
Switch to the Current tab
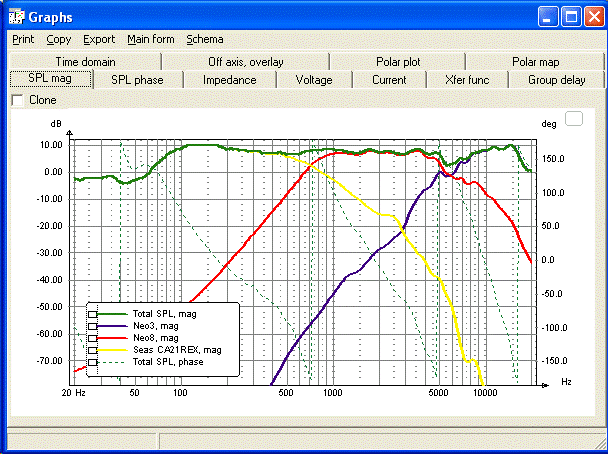tap(389, 80)
